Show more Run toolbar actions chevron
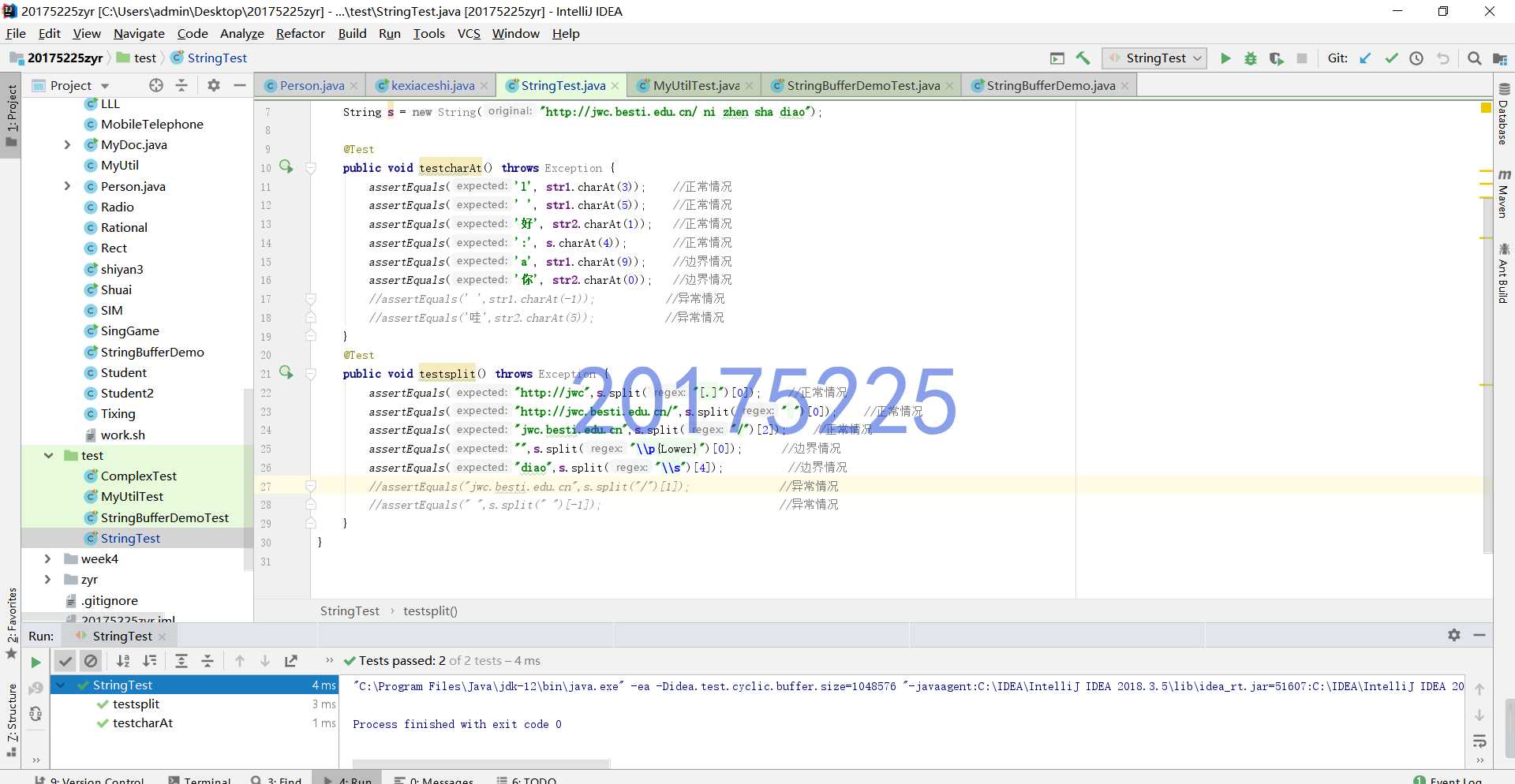The height and width of the screenshot is (784, 1515). [329, 661]
